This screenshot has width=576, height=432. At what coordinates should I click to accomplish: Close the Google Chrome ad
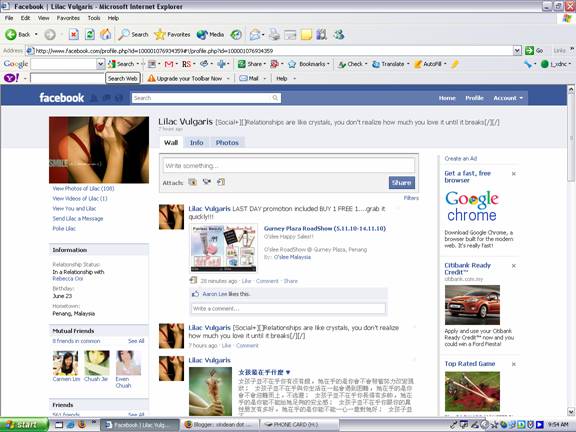click(514, 174)
